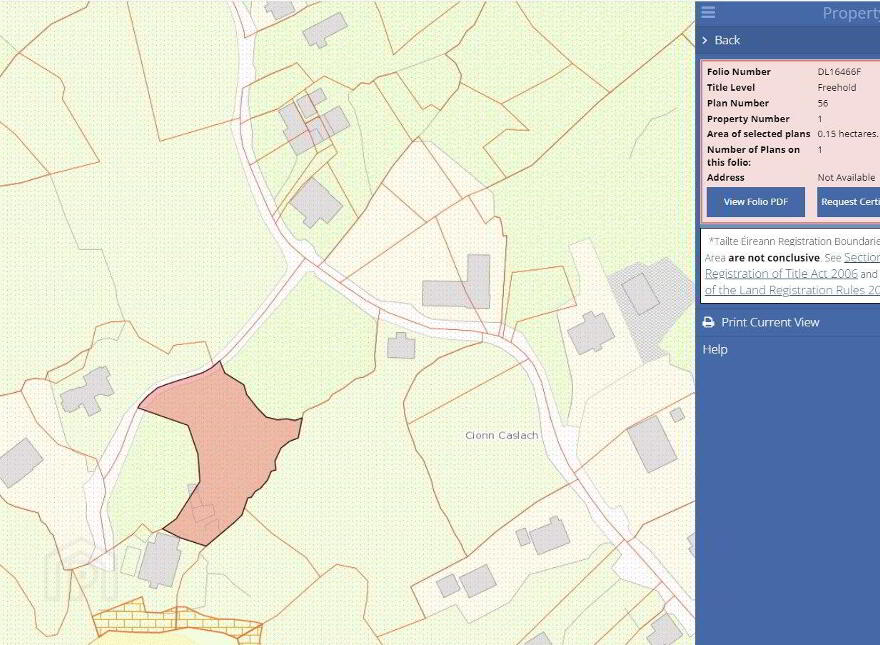Click the Cionn Caslach map label
880x645 pixels.
pyautogui.click(x=502, y=435)
